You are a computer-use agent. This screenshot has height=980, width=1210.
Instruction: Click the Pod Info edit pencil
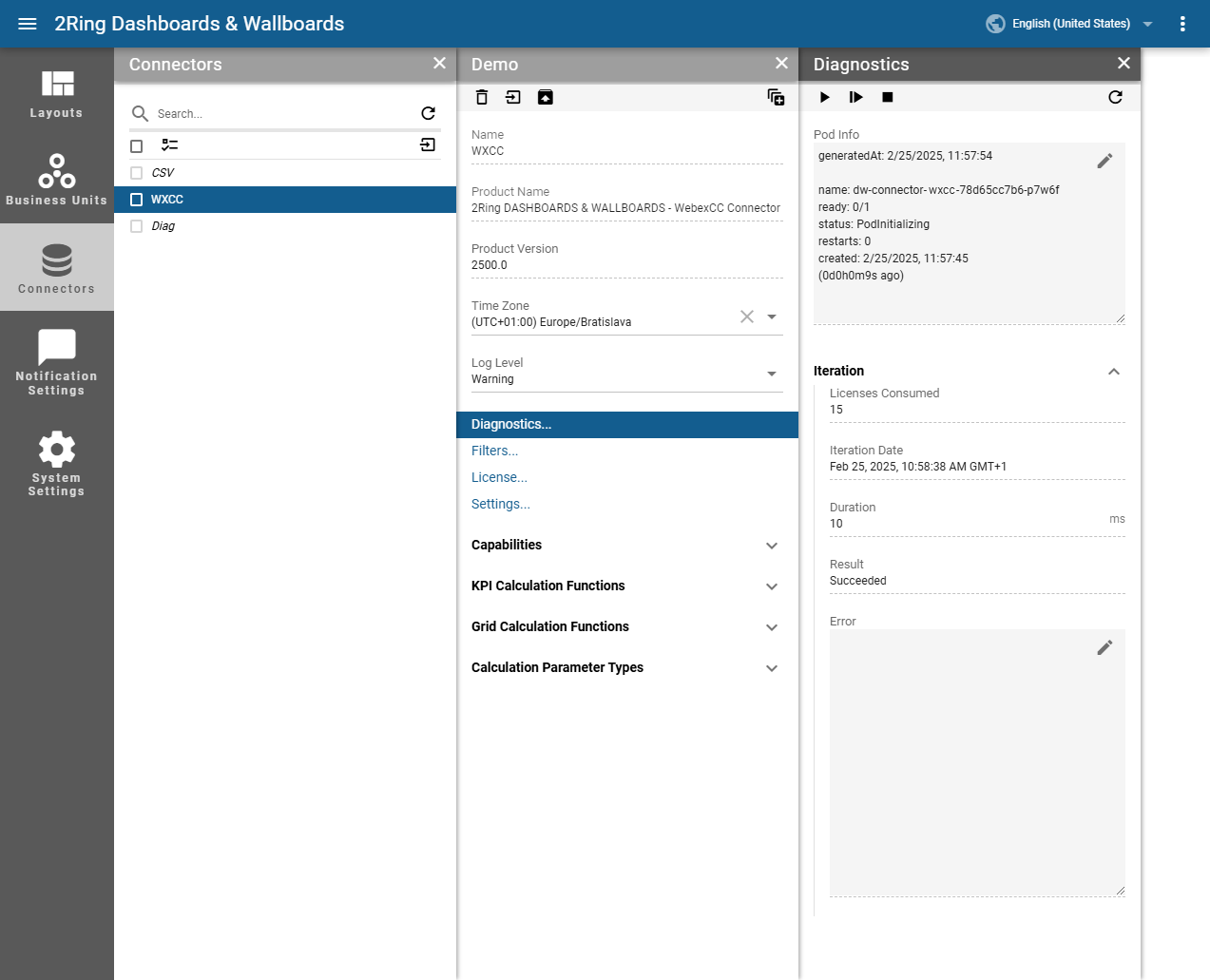(x=1104, y=161)
